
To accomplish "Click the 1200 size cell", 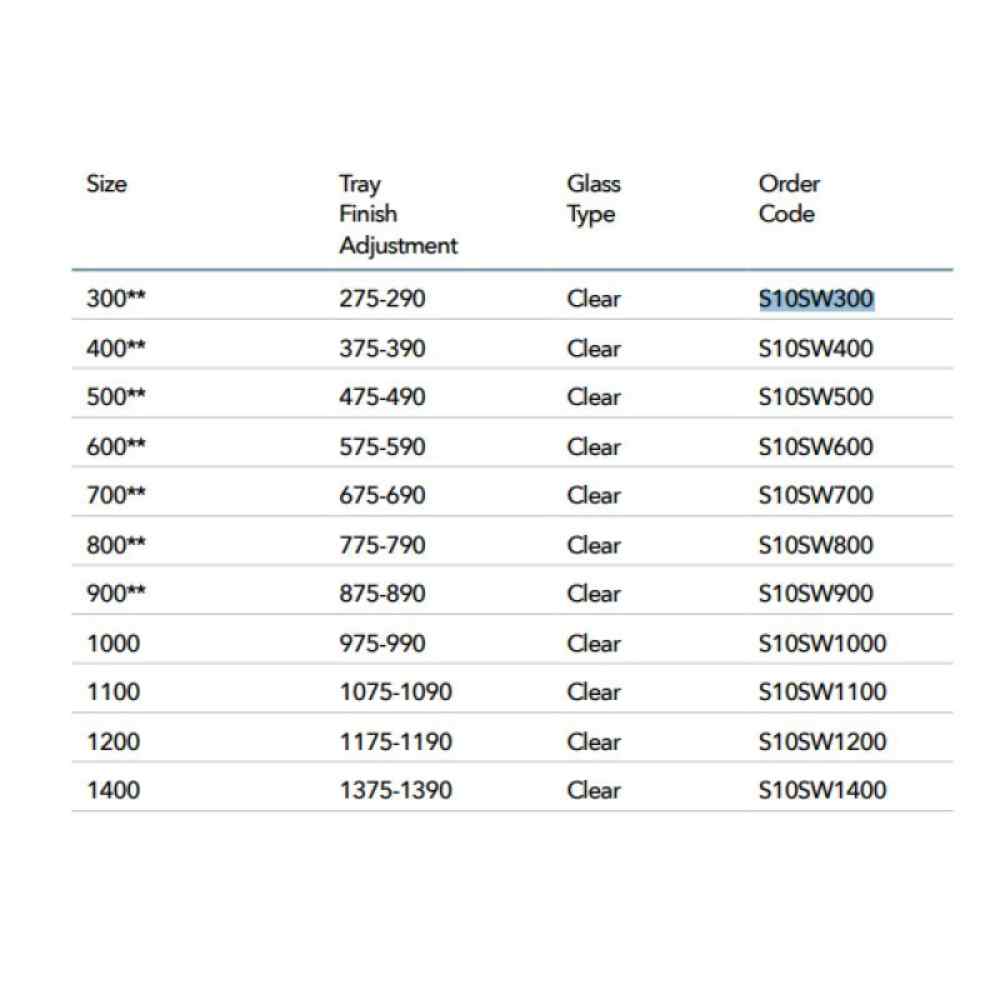I will [113, 742].
